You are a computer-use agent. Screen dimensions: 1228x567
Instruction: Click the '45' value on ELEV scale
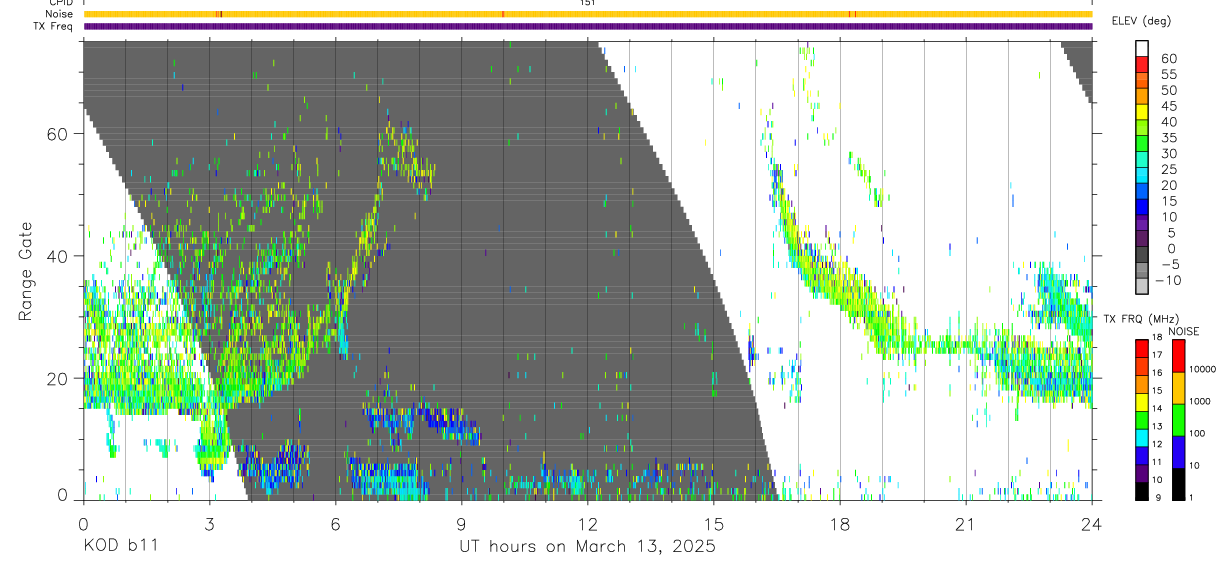pos(1170,106)
